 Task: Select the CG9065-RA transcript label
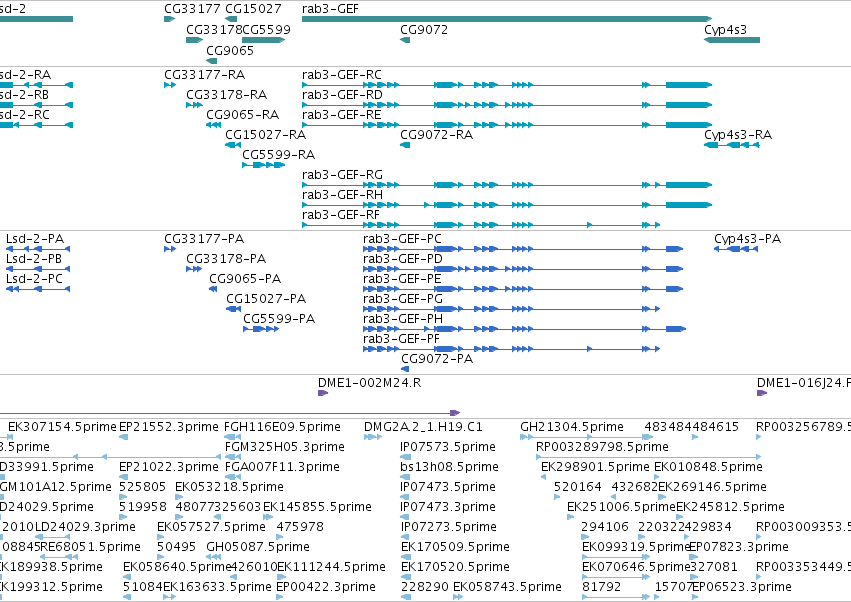pyautogui.click(x=242, y=115)
